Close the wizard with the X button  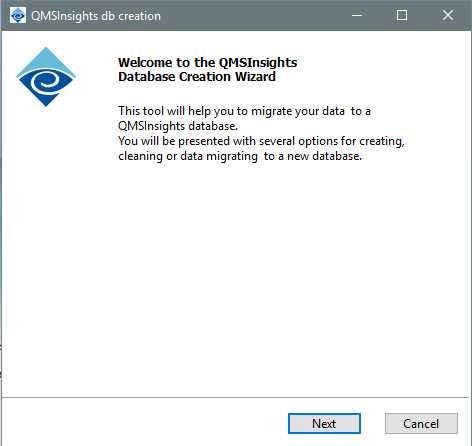coord(448,15)
